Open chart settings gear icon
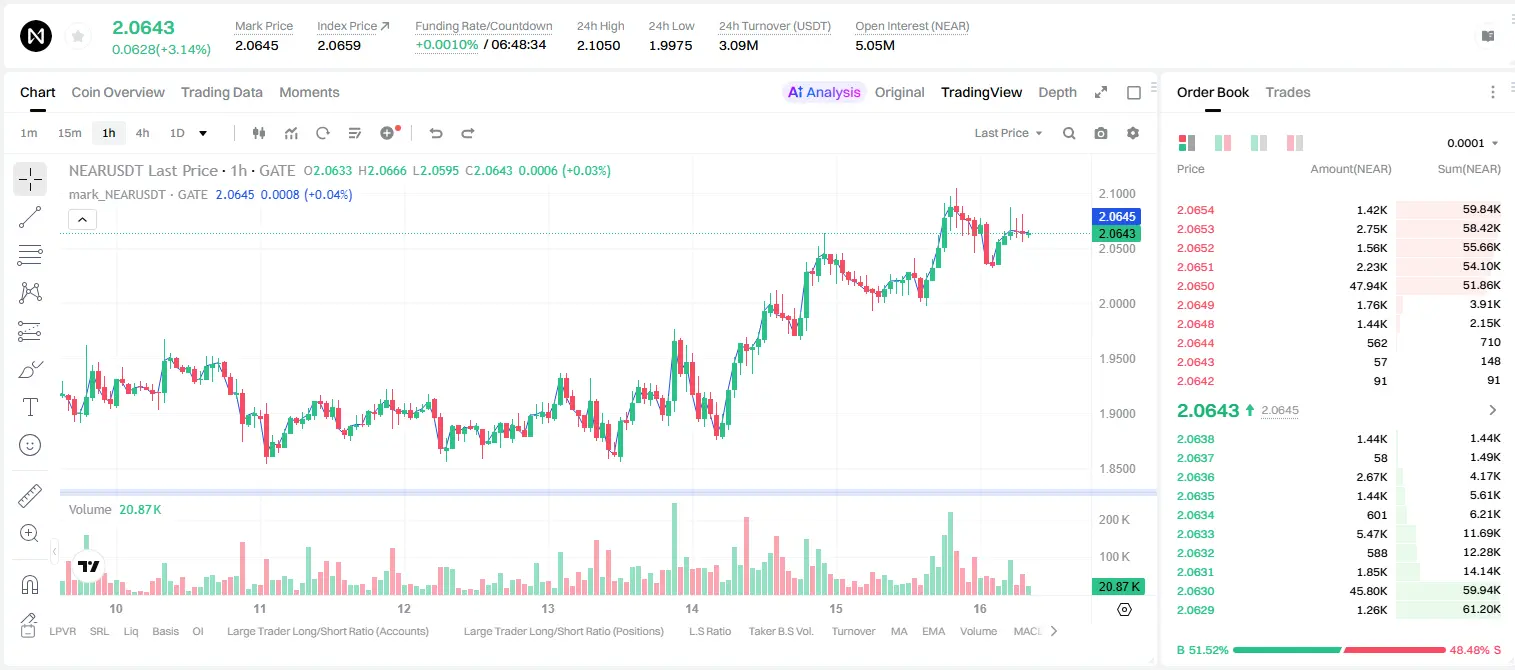Image resolution: width=1515 pixels, height=670 pixels. [1133, 133]
